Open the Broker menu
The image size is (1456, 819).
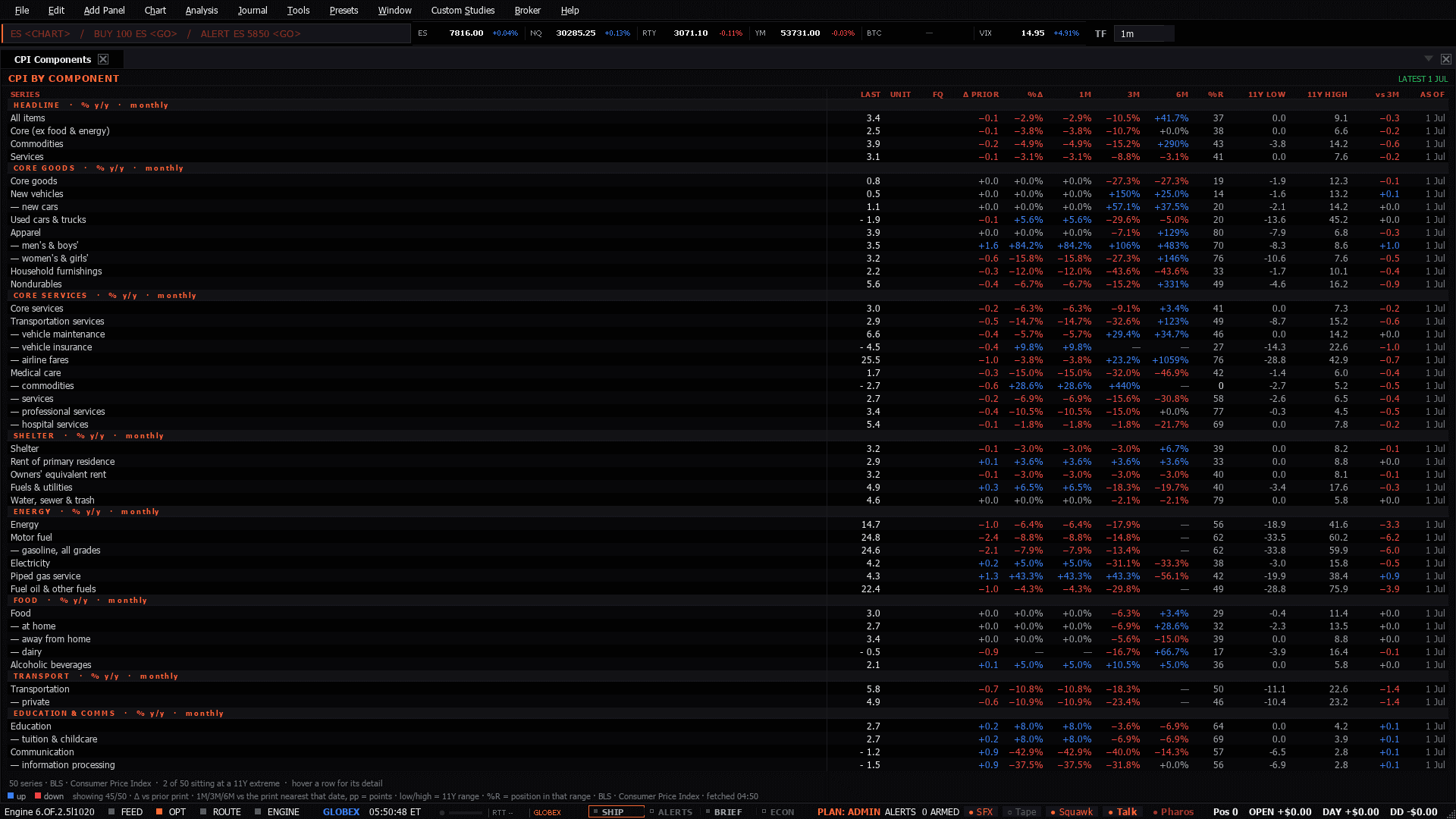(x=528, y=11)
